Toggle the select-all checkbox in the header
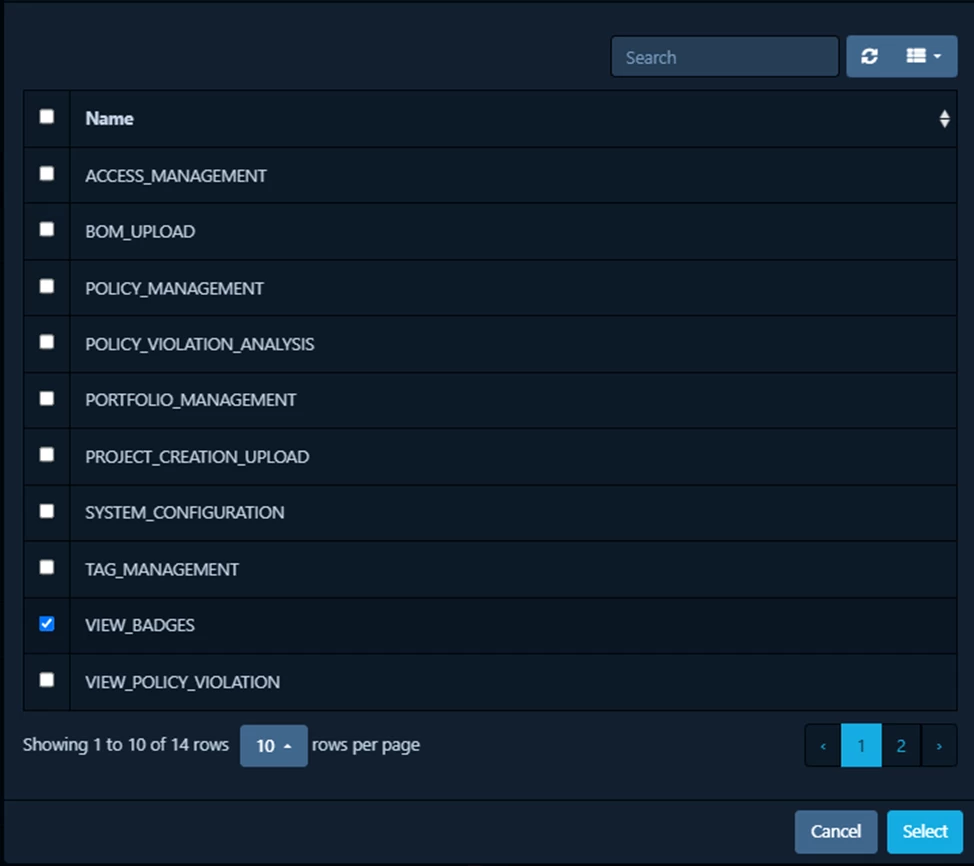 coord(46,116)
